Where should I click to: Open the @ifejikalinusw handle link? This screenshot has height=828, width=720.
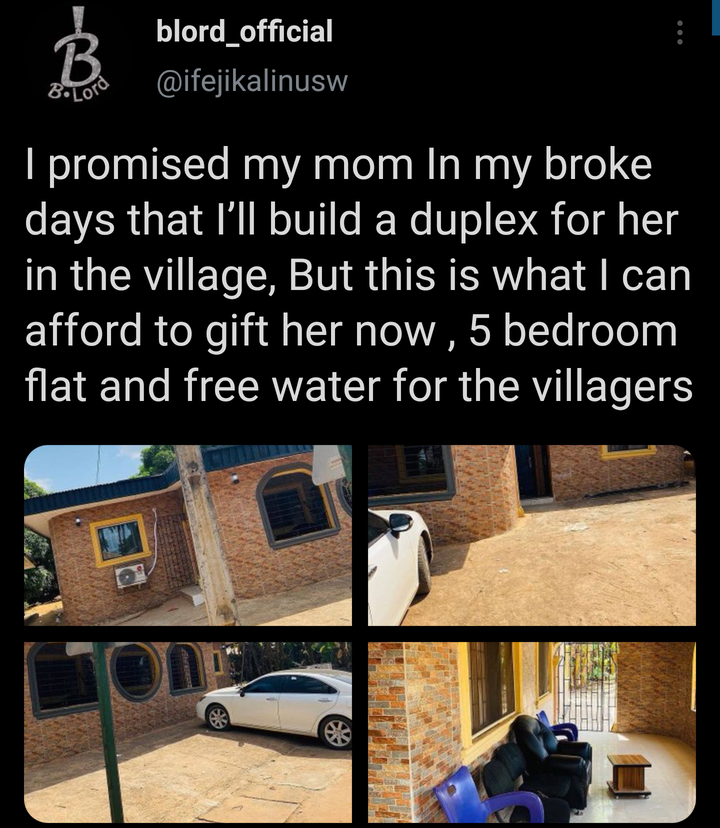pos(252,81)
